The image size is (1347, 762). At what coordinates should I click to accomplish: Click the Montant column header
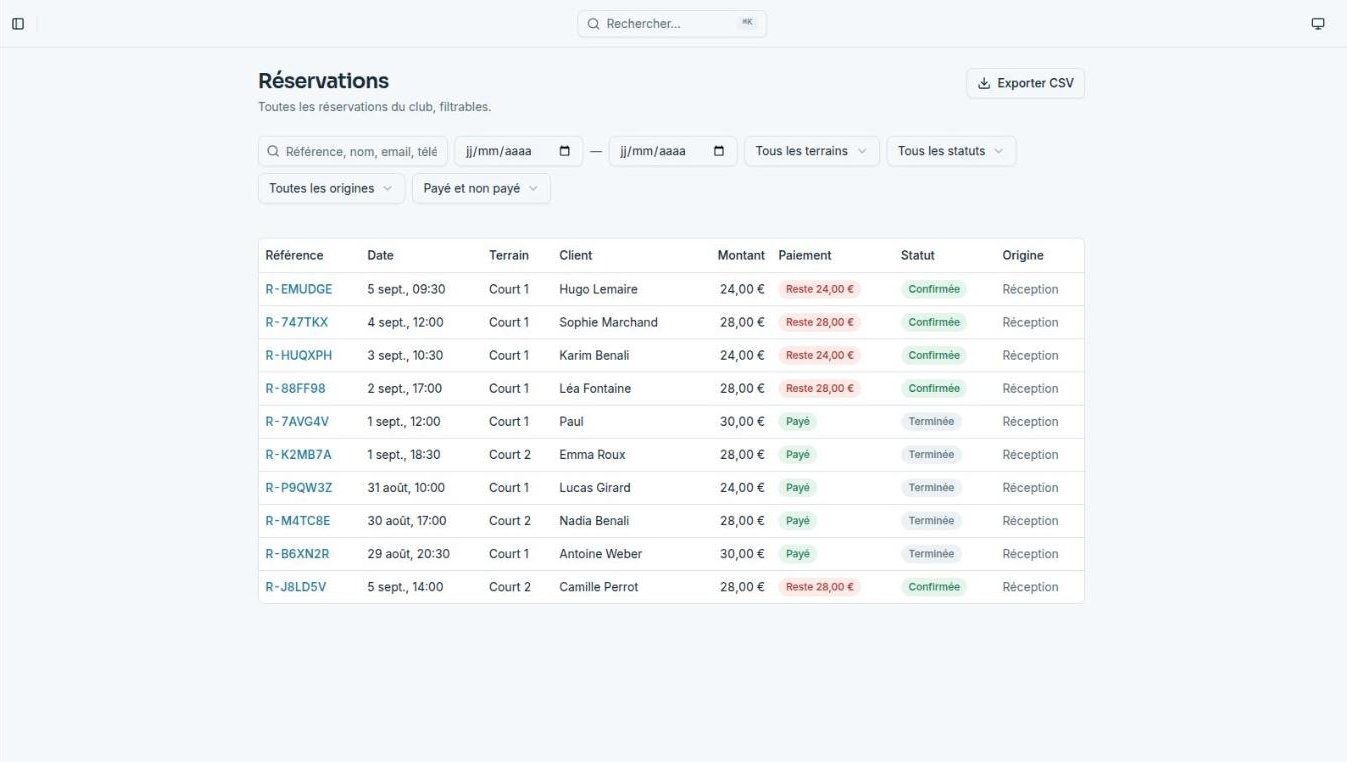click(741, 255)
